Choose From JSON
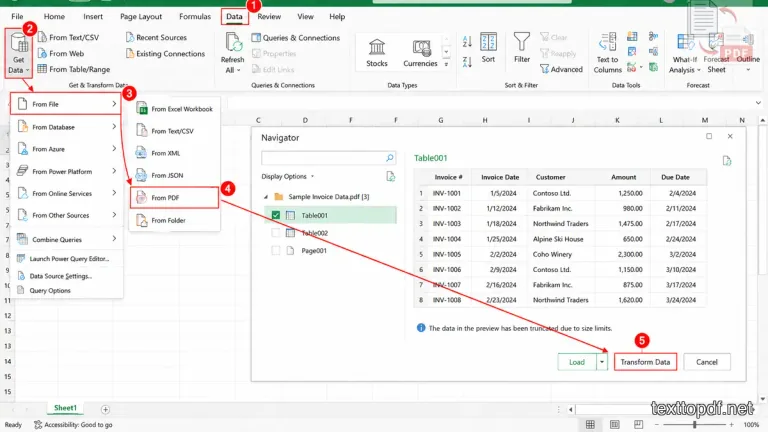Image resolution: width=768 pixels, height=432 pixels. click(x=175, y=175)
